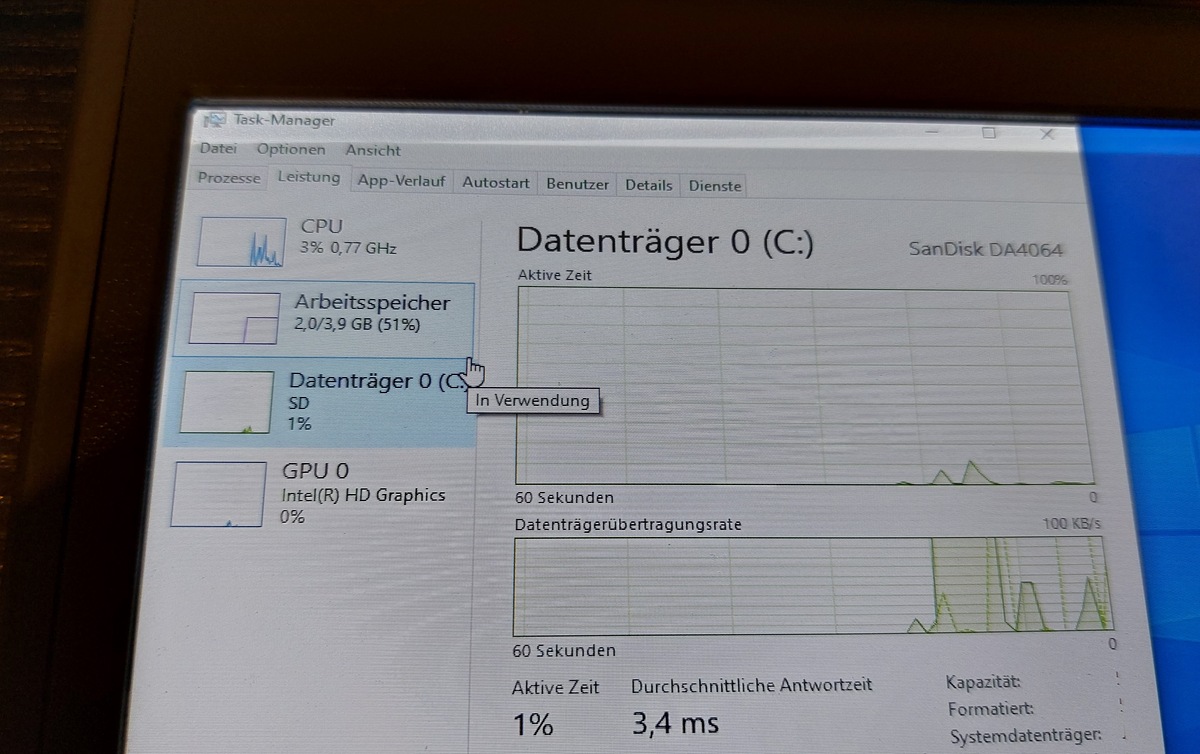Switch to the Prozesse tab
Screen dimensions: 1200x754
pos(229,177)
